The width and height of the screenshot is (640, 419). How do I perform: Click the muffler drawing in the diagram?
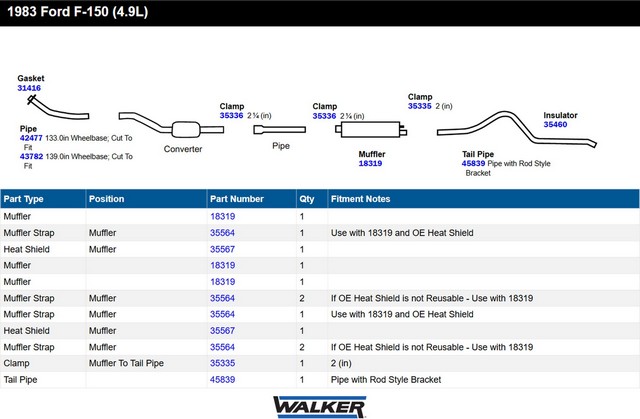tap(371, 129)
